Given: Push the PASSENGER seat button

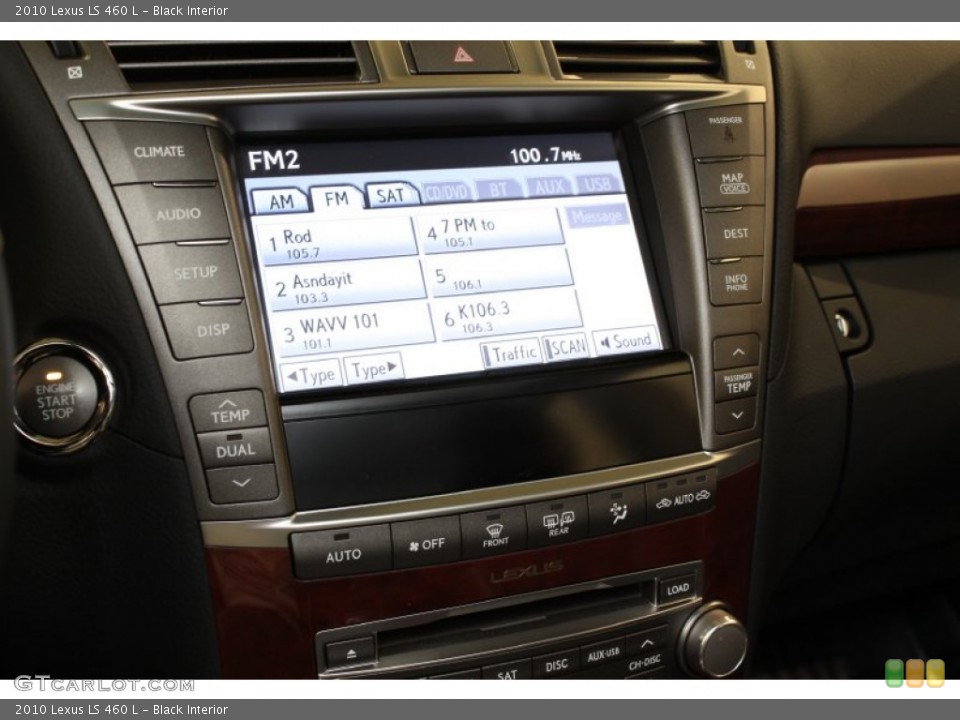Looking at the screenshot, I should (726, 130).
